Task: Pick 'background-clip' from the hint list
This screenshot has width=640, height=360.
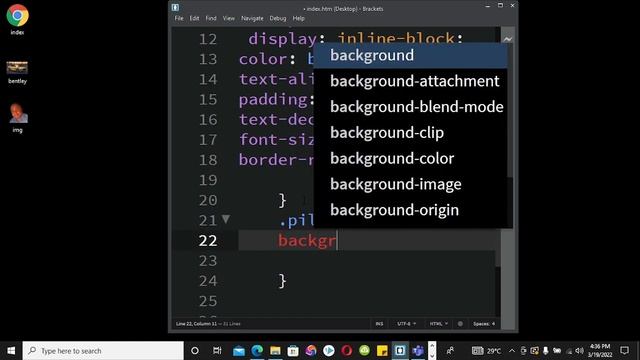Action: 411,133
